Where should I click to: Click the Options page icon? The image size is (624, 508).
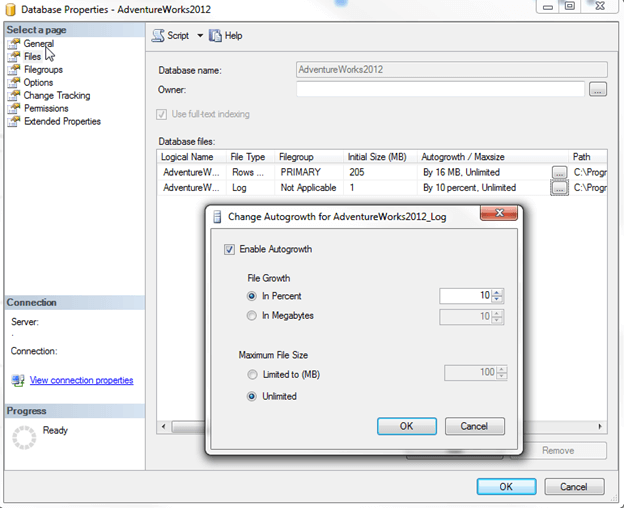tap(14, 82)
